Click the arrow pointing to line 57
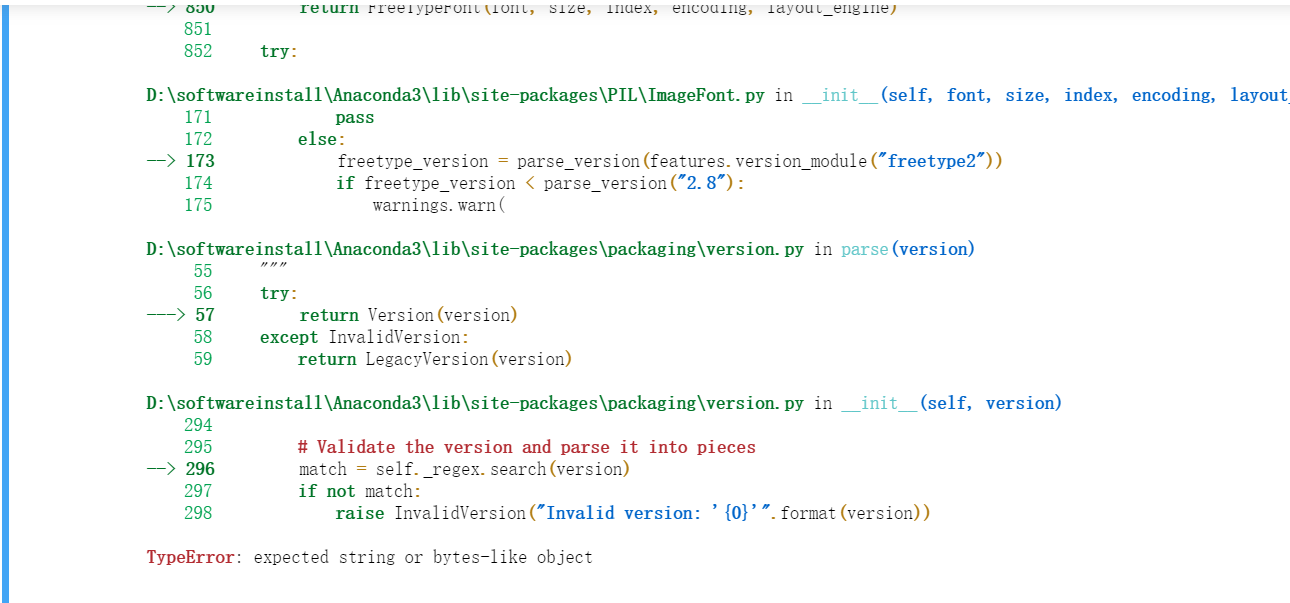The image size is (1290, 603). click(166, 315)
